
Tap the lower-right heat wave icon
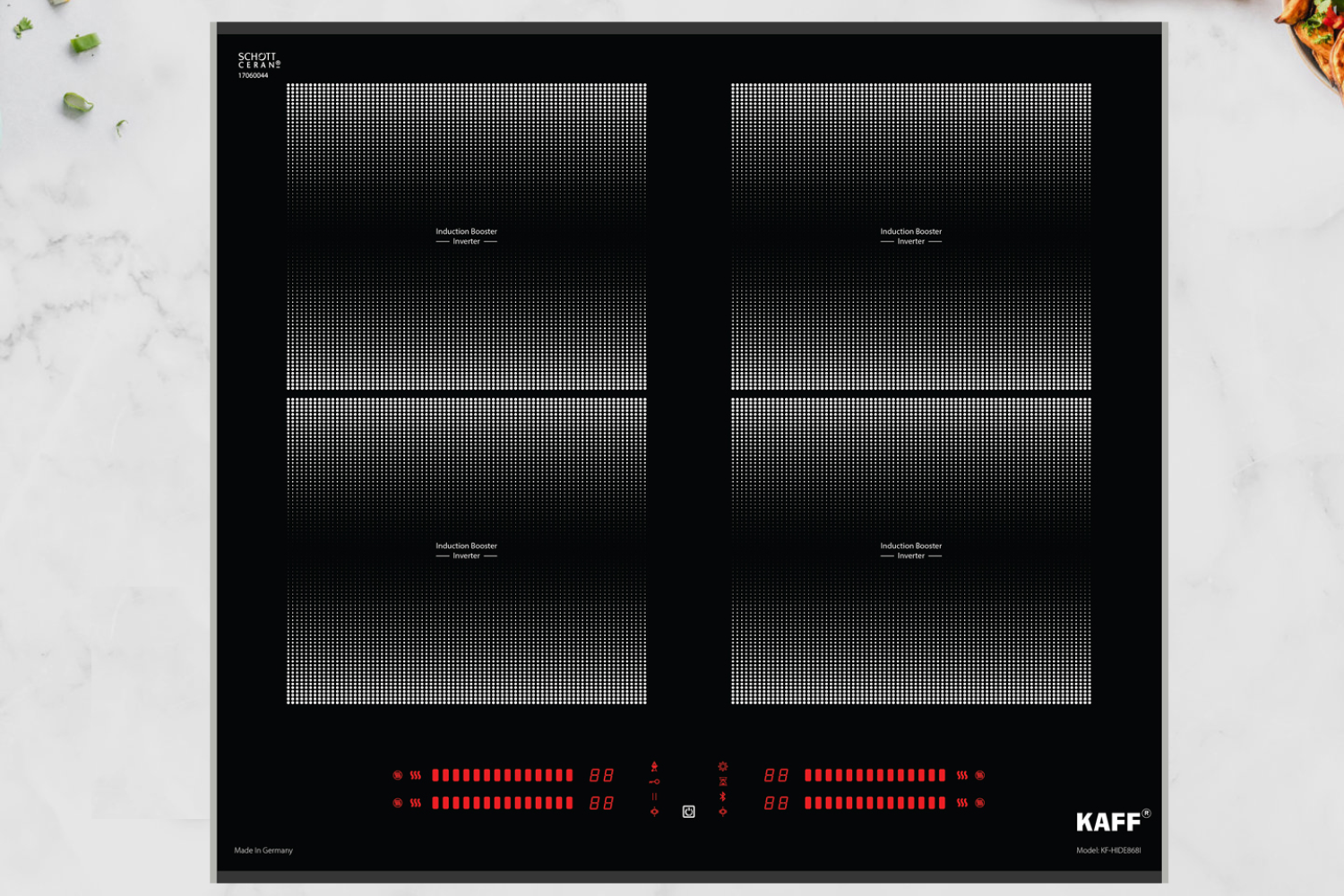(x=961, y=803)
